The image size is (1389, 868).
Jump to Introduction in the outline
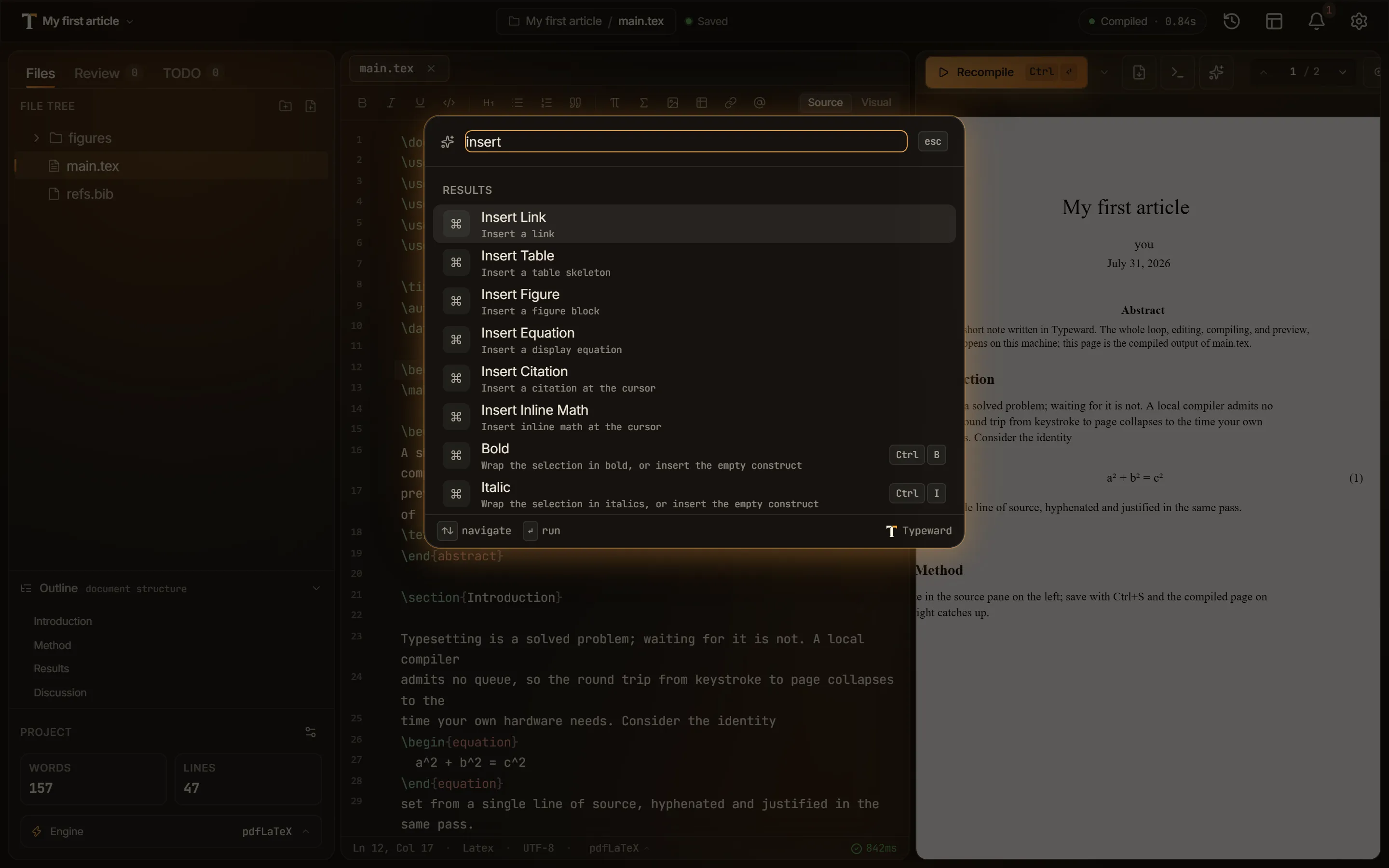coord(63,621)
